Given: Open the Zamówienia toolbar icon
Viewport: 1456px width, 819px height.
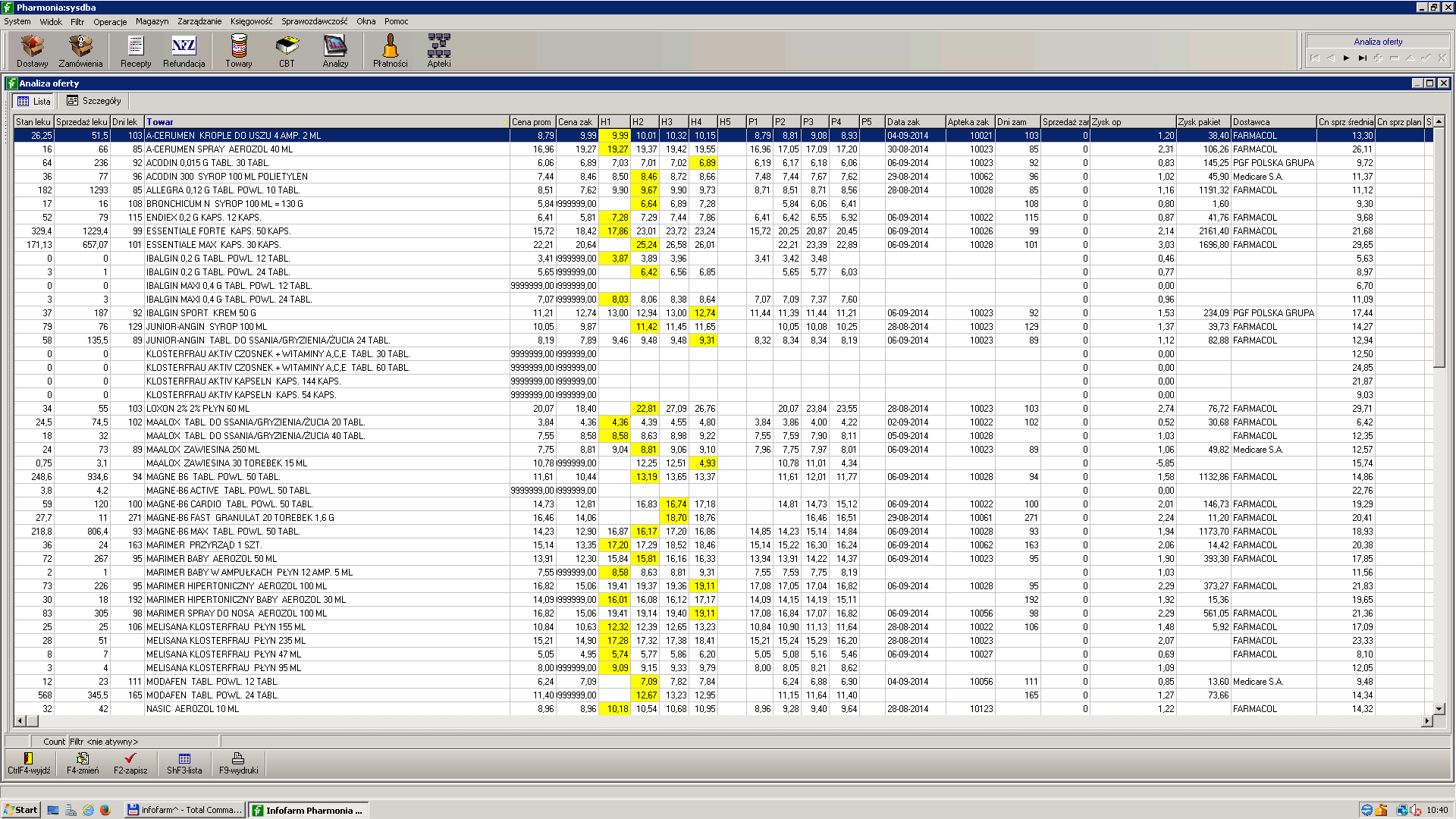Looking at the screenshot, I should point(80,51).
